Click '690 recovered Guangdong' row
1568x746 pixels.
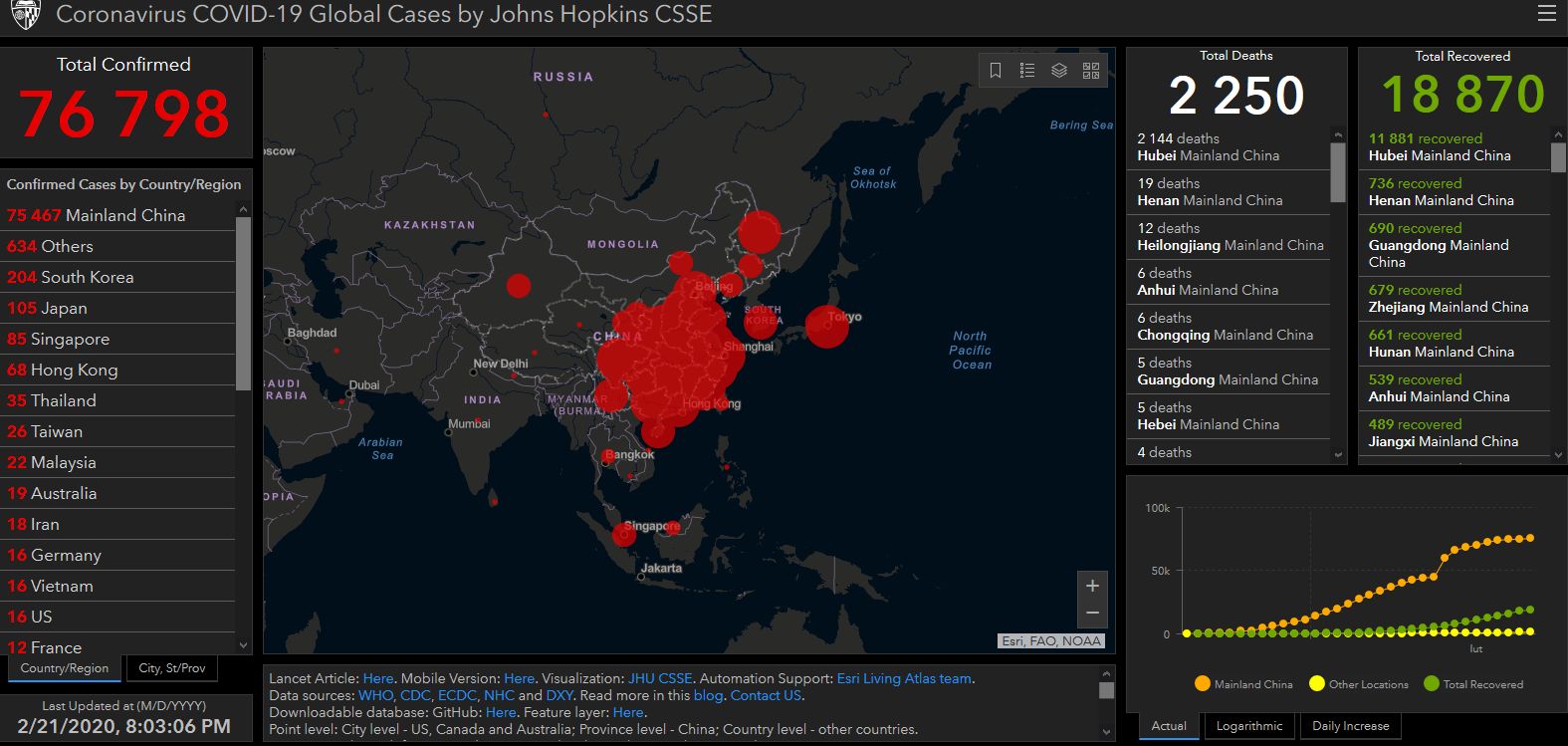point(1456,245)
